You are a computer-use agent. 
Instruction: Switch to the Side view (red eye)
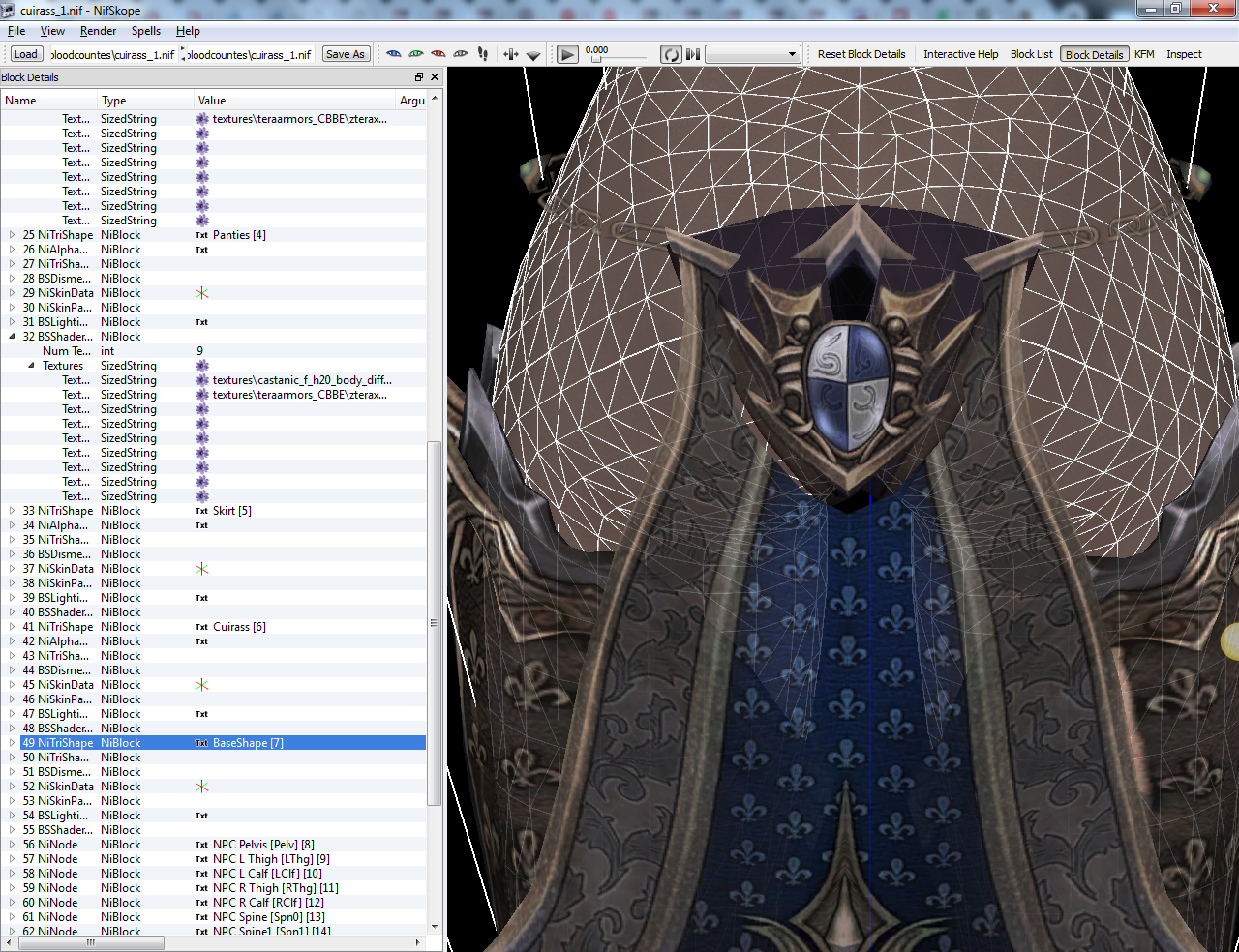(x=438, y=54)
